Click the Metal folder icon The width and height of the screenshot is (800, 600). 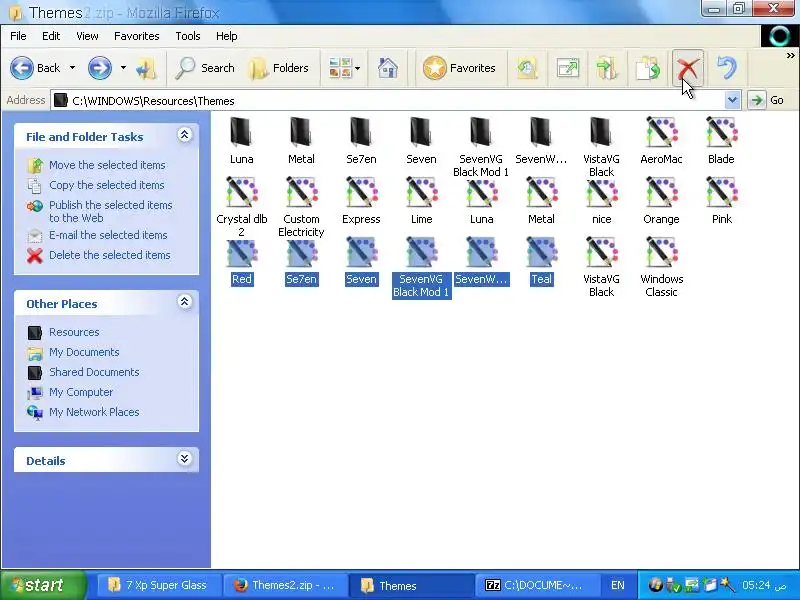point(301,133)
